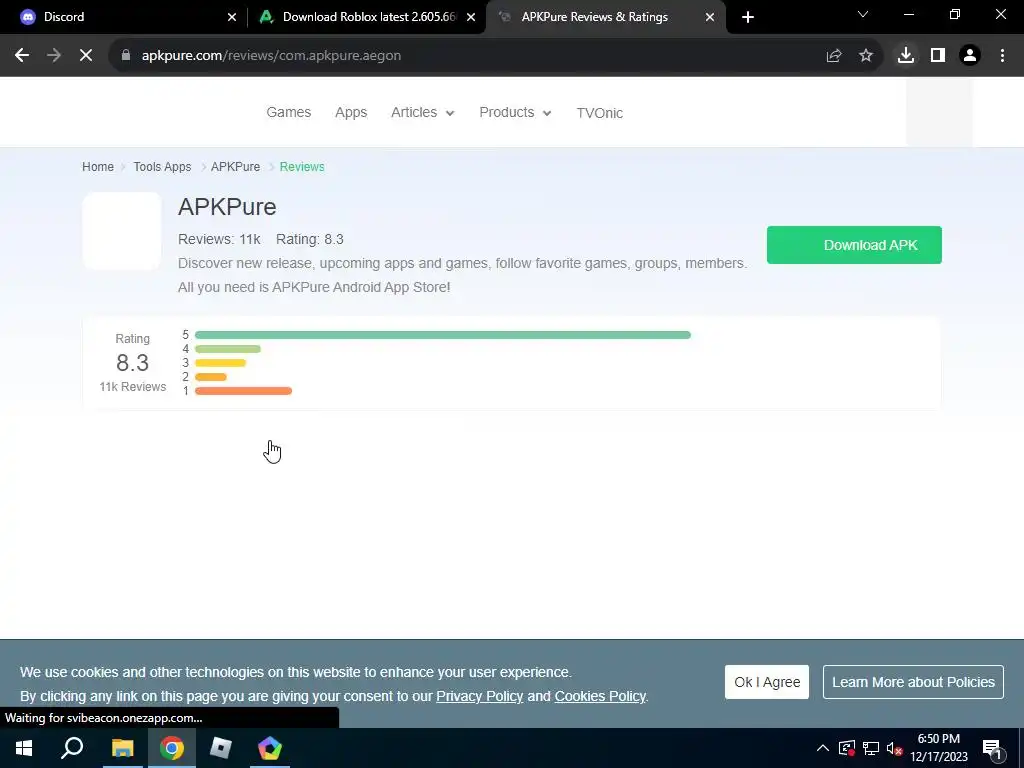Open the TVOnic menu link
This screenshot has width=1024, height=768.
click(600, 113)
